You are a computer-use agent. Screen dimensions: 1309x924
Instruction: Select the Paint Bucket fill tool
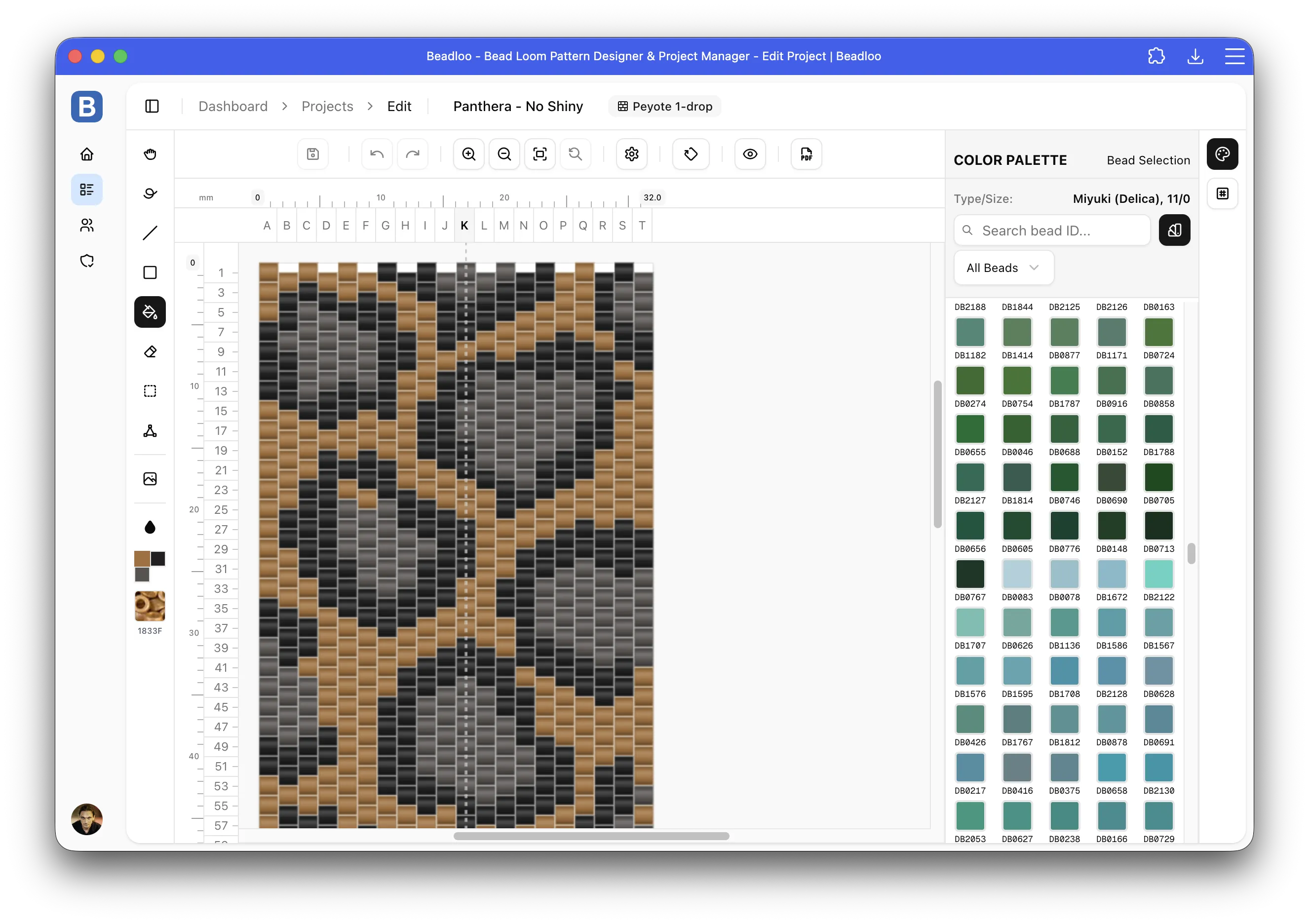coord(150,312)
